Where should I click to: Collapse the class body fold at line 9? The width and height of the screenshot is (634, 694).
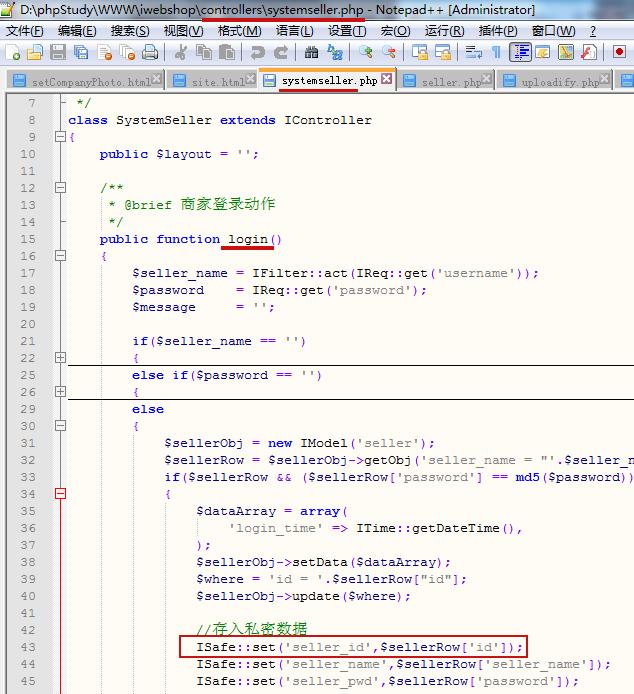coord(60,136)
